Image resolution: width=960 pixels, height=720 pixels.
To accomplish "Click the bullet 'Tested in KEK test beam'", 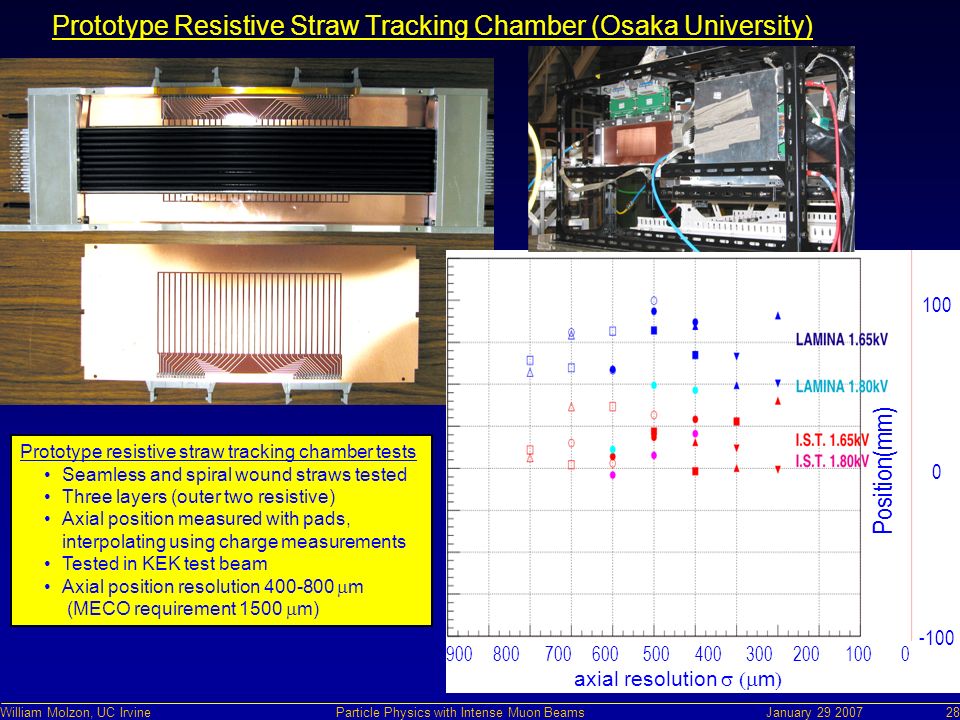I will click(165, 564).
